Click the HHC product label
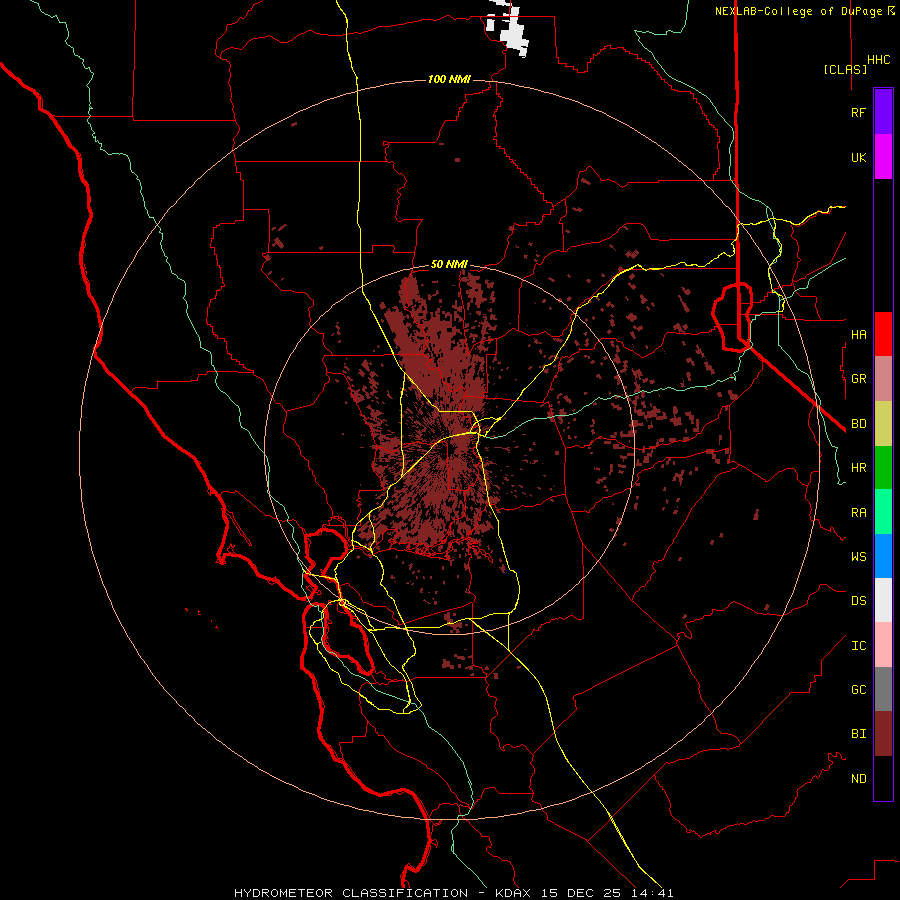This screenshot has height=900, width=900. 879,60
